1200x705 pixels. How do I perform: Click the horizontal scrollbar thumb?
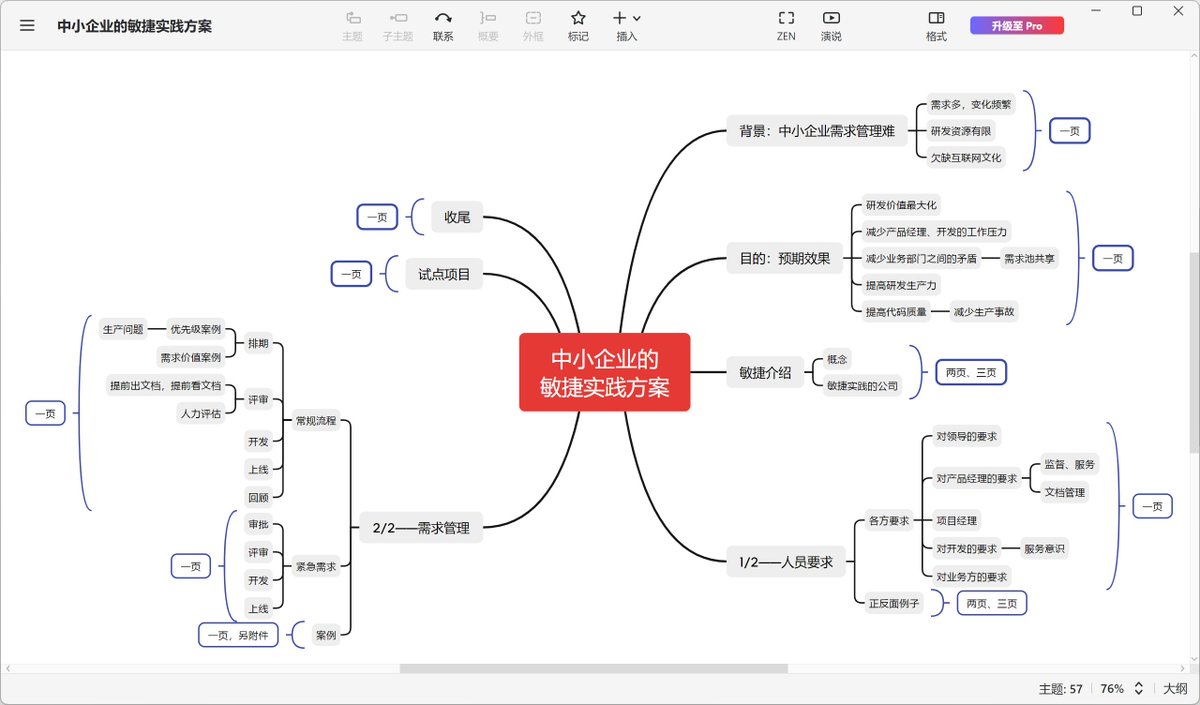[x=593, y=668]
